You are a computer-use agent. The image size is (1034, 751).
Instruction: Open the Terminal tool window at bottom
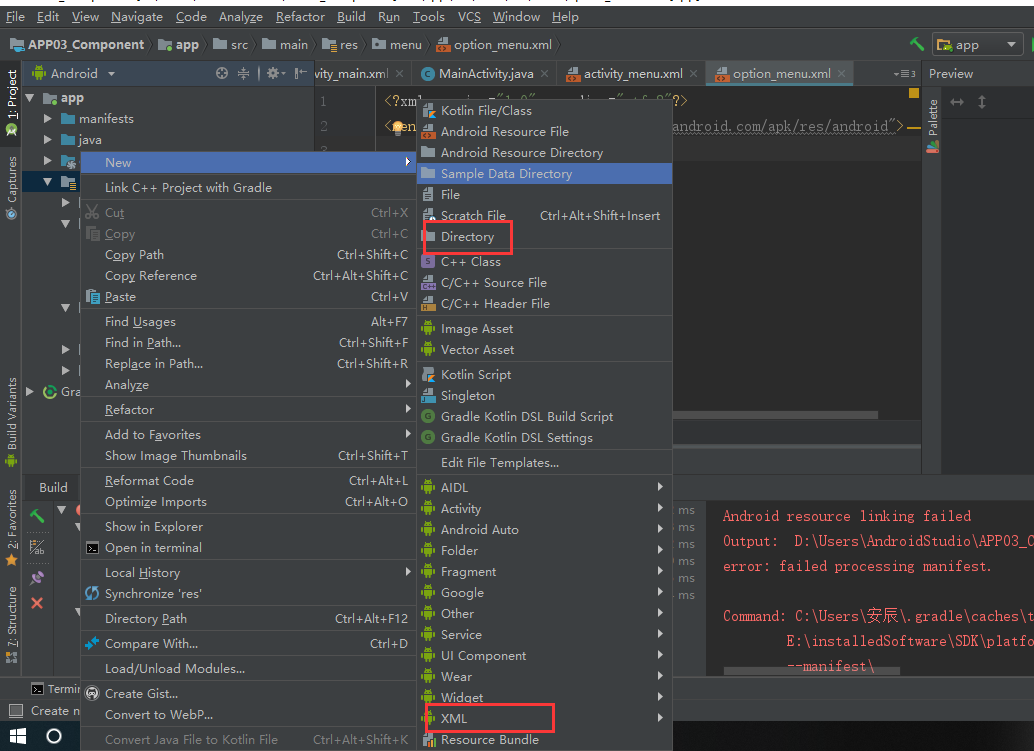click(57, 688)
